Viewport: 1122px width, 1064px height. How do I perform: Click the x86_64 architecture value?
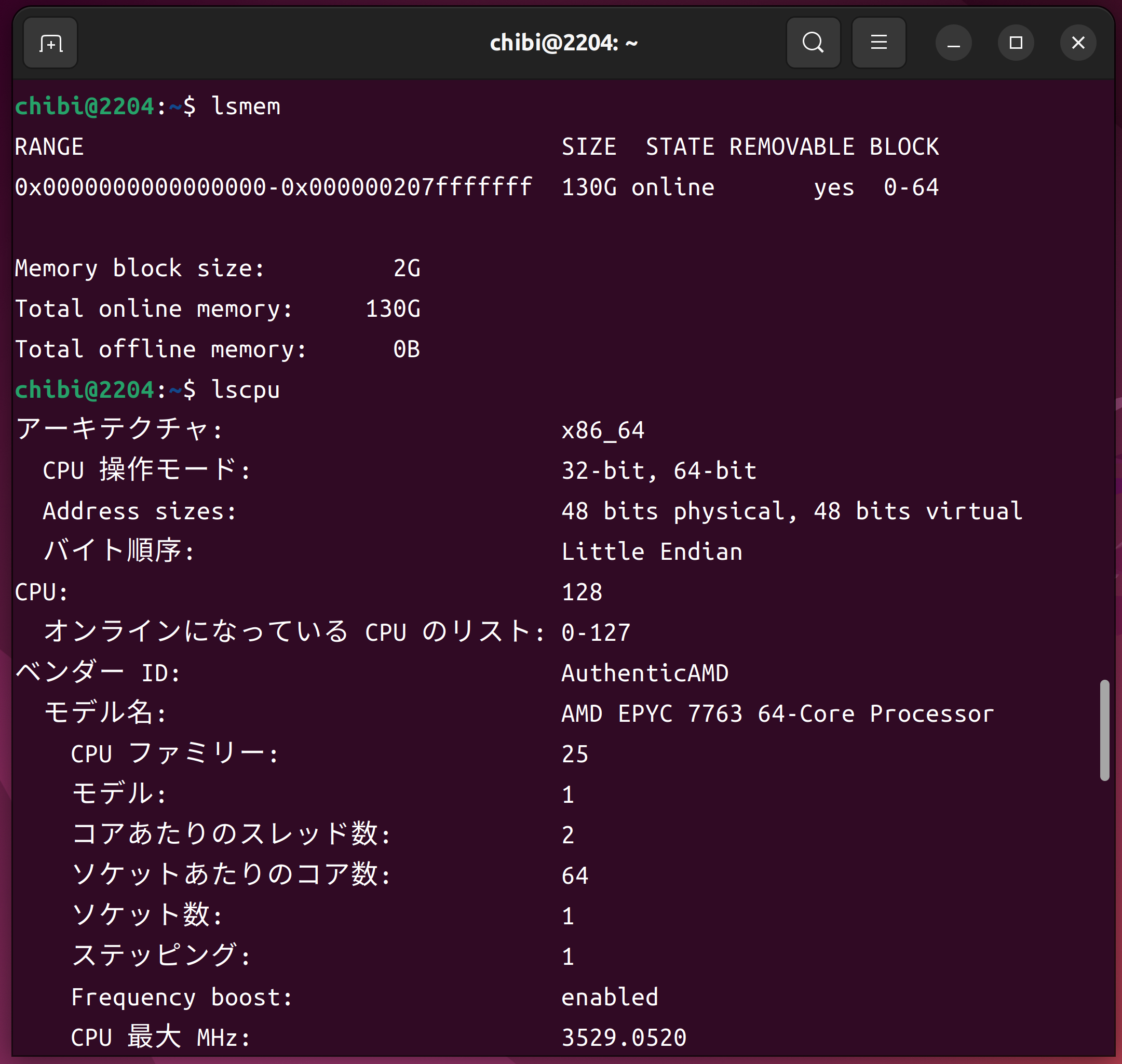pos(603,430)
